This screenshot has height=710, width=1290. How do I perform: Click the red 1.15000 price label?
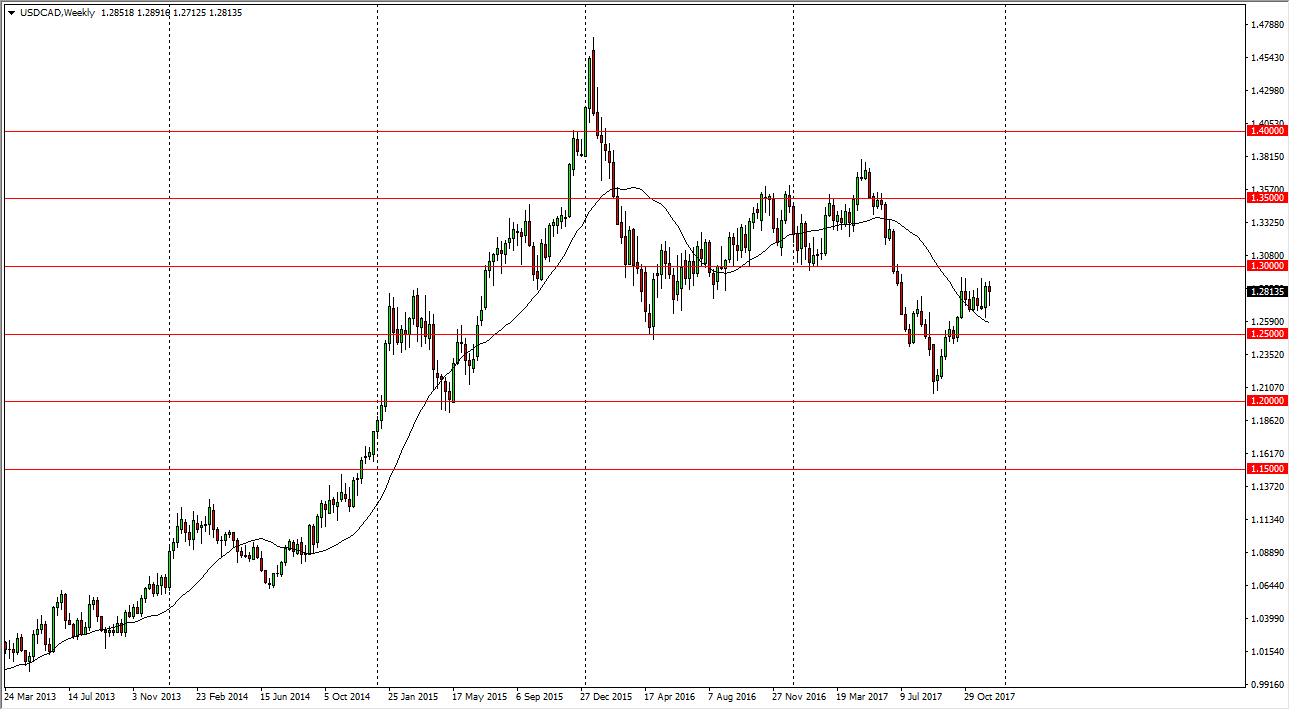(1267, 469)
